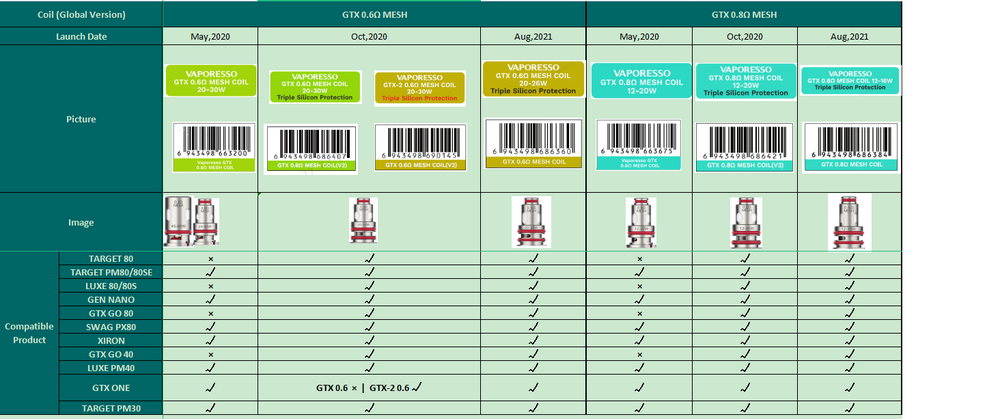Select the barcode ending in 686360
Viewport: 1000px width, 419px height.
(530, 141)
